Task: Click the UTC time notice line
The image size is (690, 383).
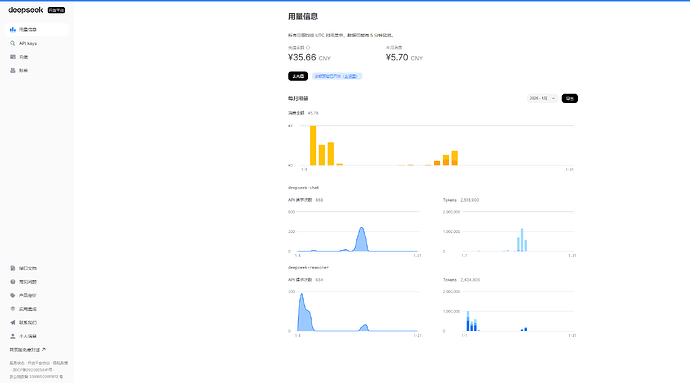Action: 341,35
